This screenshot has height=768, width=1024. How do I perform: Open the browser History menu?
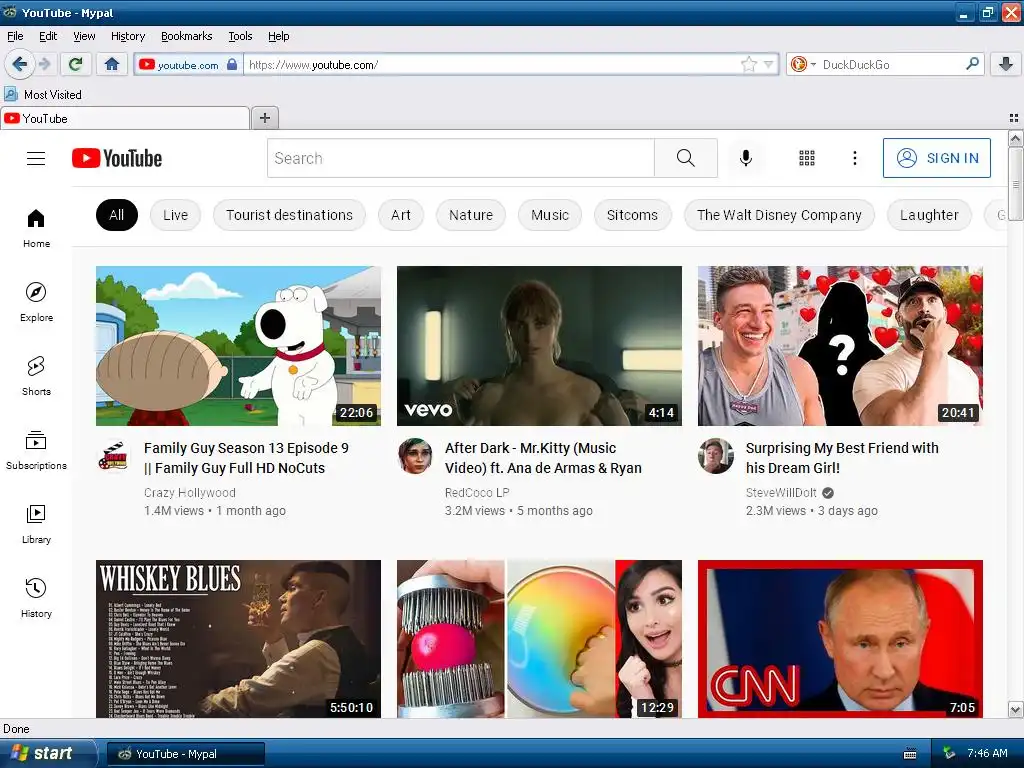[128, 36]
